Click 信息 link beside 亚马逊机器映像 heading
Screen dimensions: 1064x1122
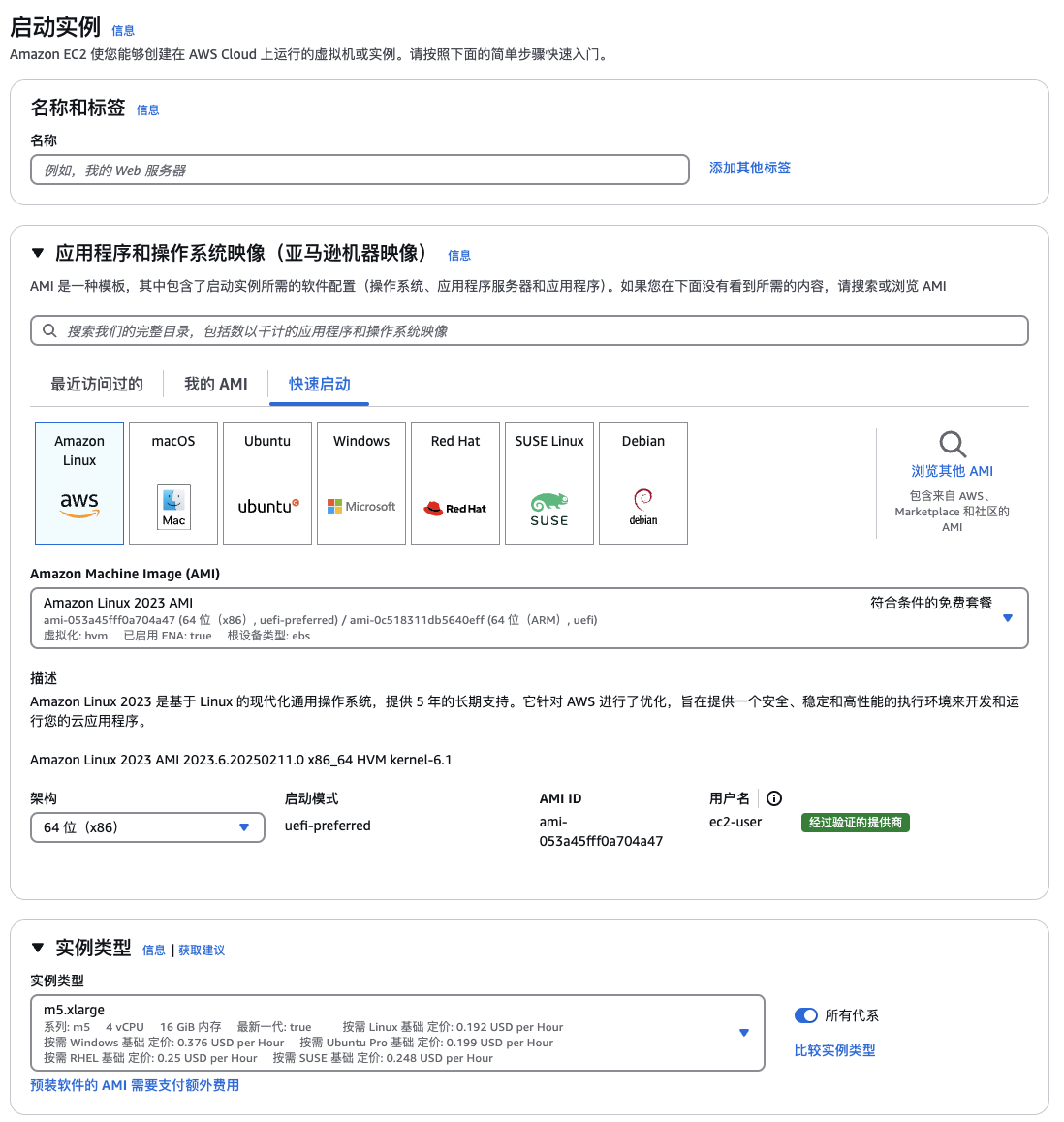tap(459, 256)
